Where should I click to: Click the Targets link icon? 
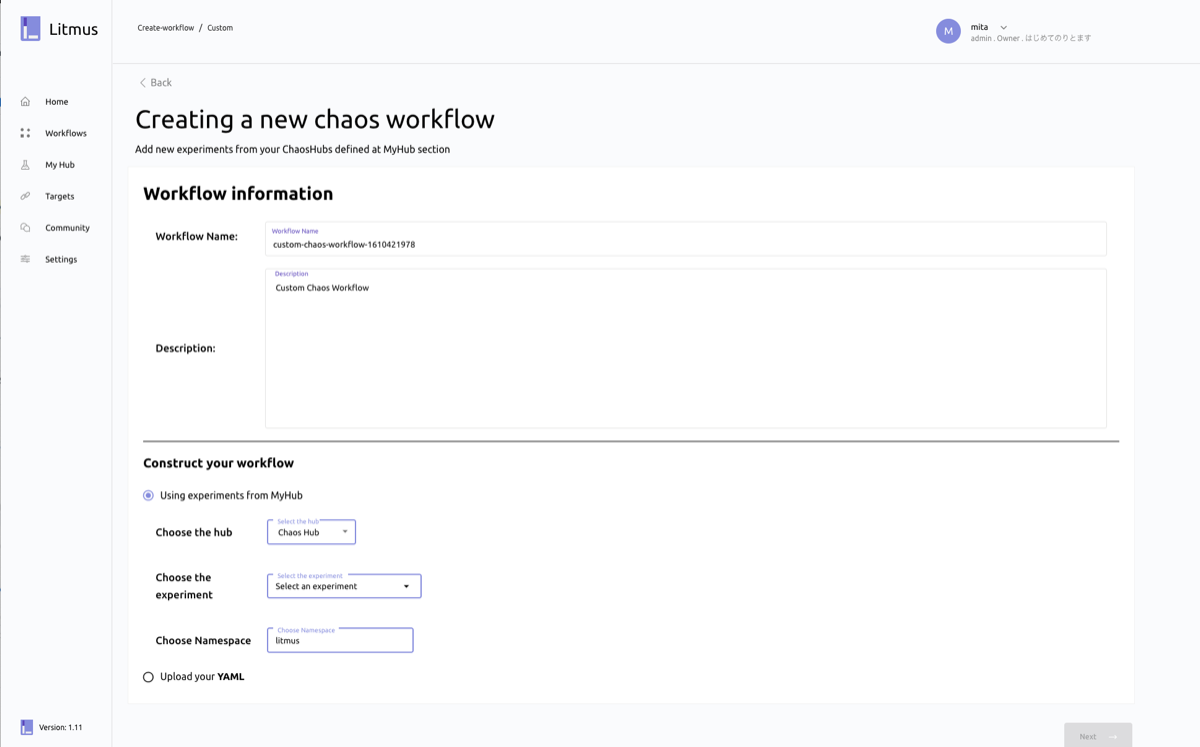[x=25, y=196]
